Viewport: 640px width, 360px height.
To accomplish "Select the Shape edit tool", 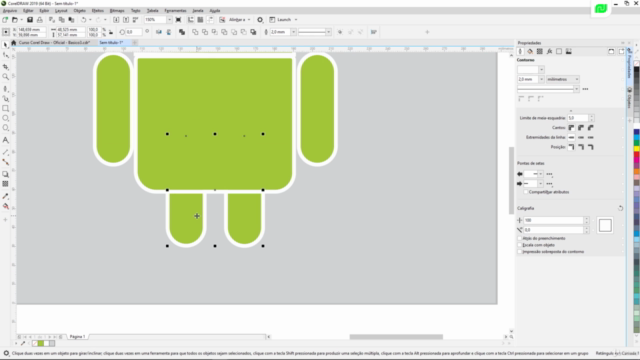I will (5, 55).
